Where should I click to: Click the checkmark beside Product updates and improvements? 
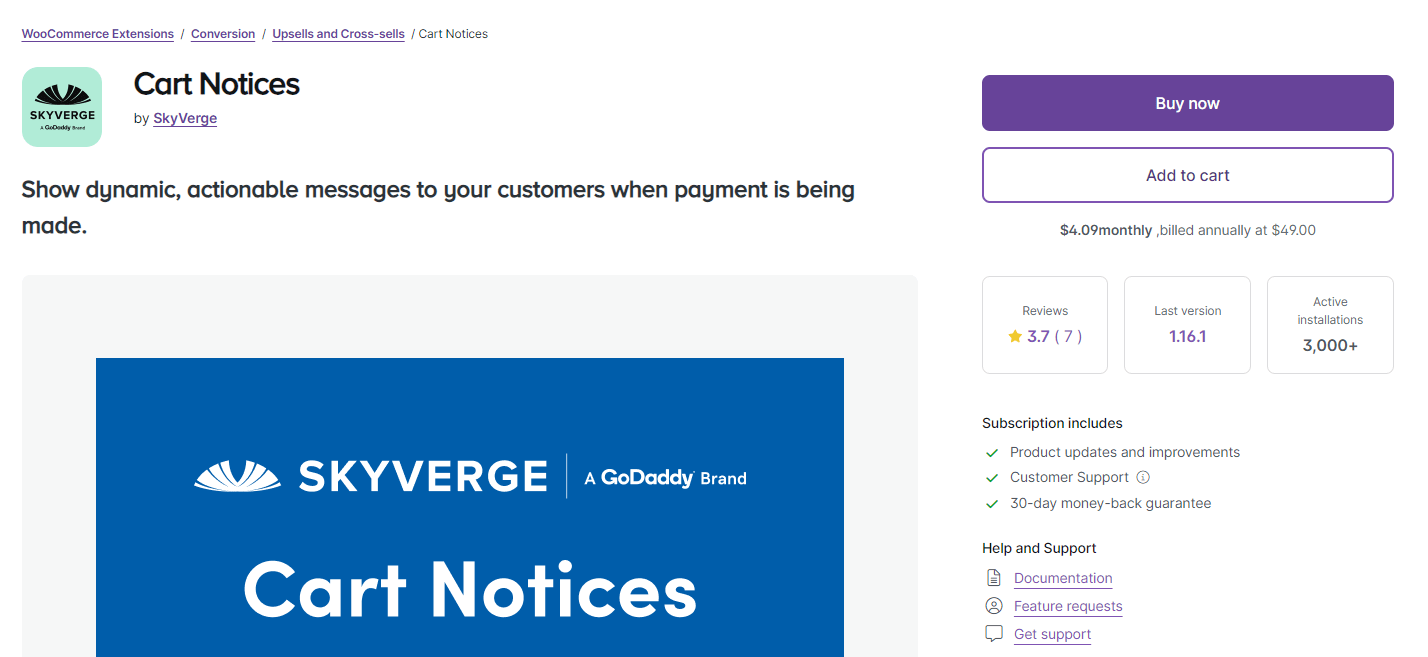[991, 452]
